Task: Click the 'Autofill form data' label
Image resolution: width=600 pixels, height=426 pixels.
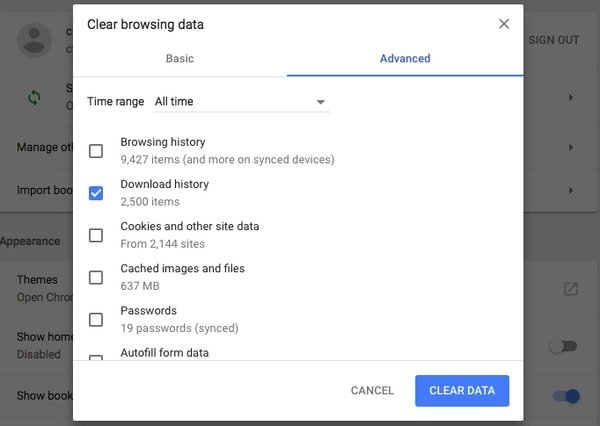Action: (x=165, y=353)
